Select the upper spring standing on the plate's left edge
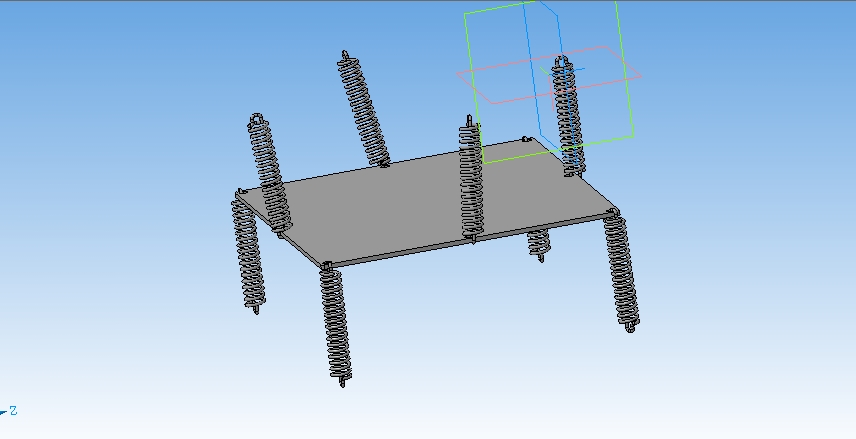 point(270,175)
